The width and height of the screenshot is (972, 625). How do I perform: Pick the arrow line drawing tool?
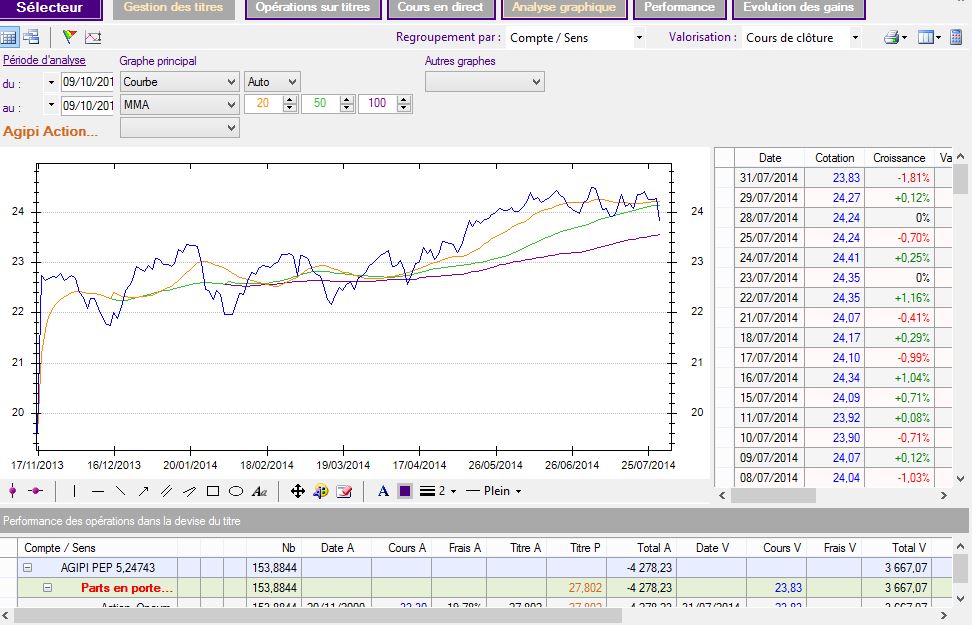click(x=143, y=491)
